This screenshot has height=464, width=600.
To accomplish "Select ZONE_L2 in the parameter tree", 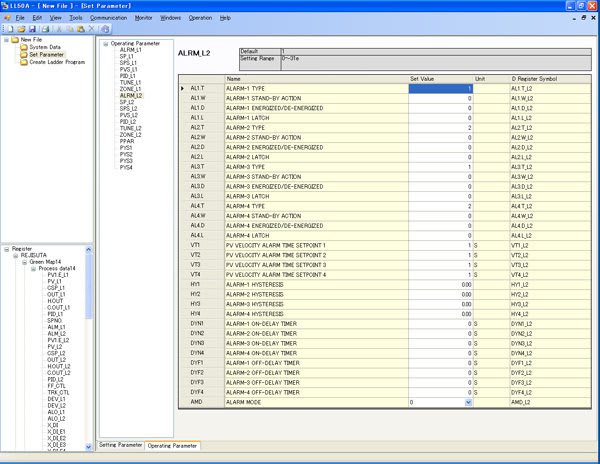I will click(x=130, y=135).
